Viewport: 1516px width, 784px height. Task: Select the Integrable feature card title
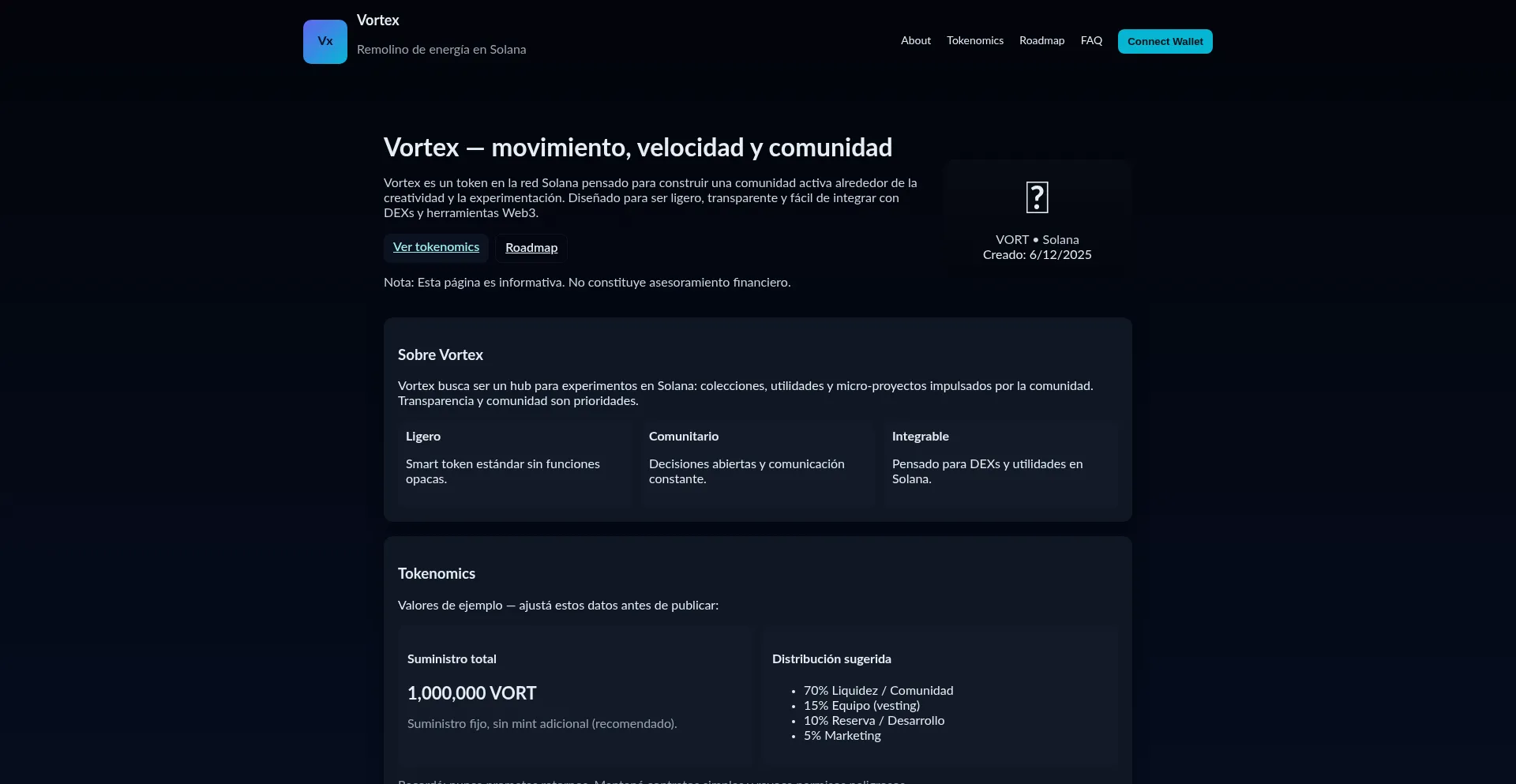(x=921, y=437)
